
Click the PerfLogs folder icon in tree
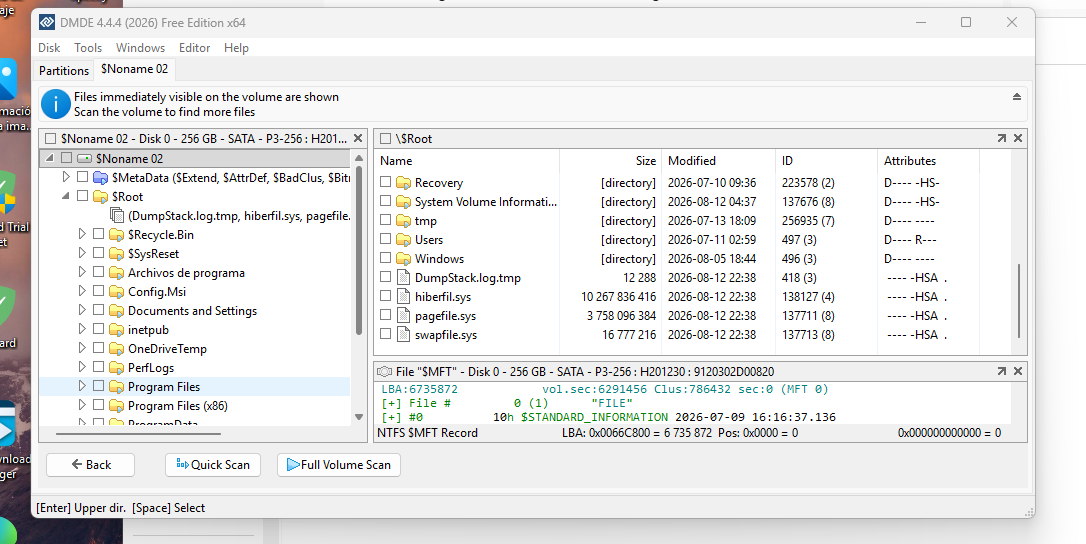tap(116, 368)
